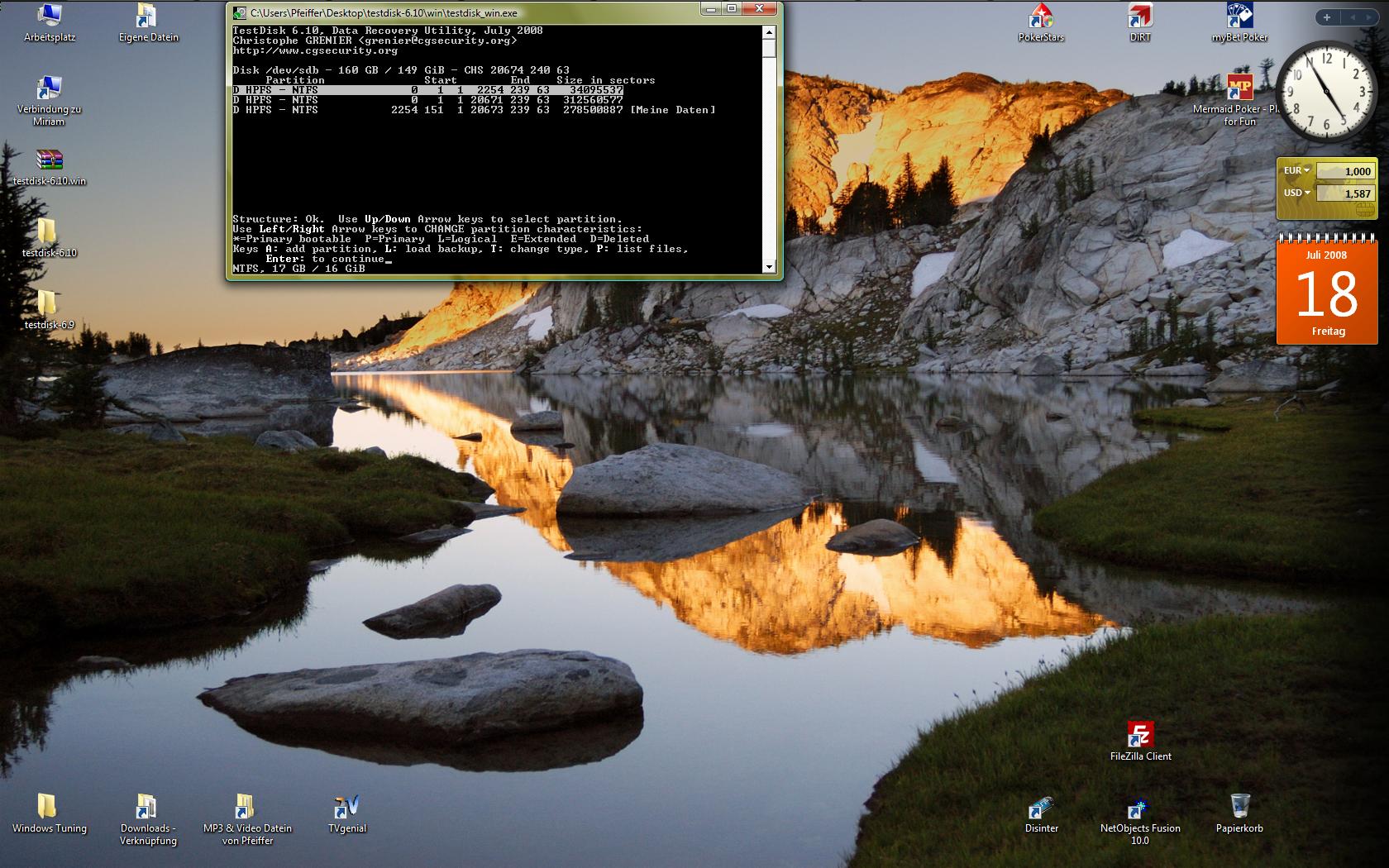The height and width of the screenshot is (868, 1389).
Task: Select the Windows Tuning folder
Action: point(50,813)
